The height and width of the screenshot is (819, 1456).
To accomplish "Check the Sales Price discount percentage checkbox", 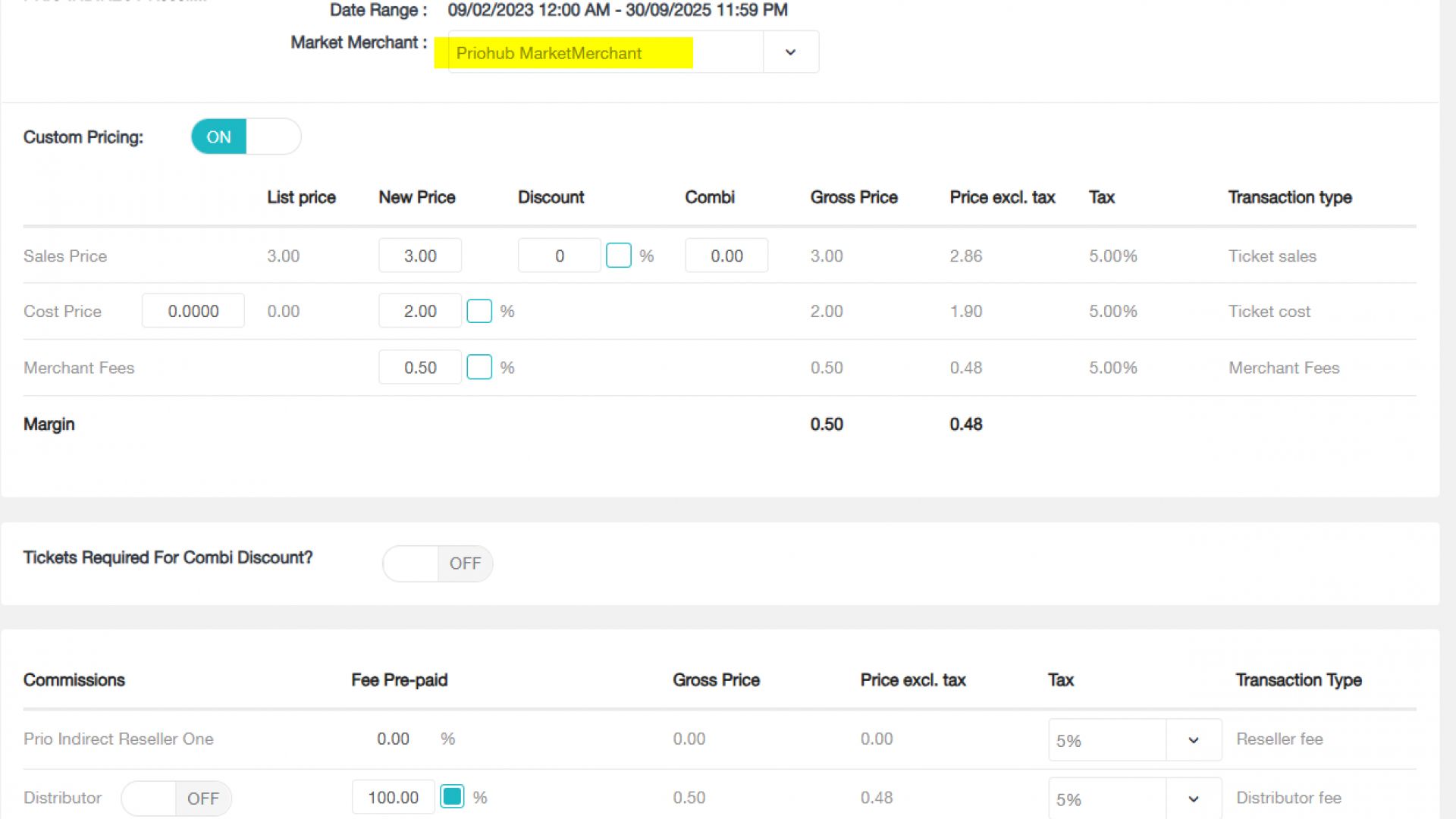I will 620,256.
